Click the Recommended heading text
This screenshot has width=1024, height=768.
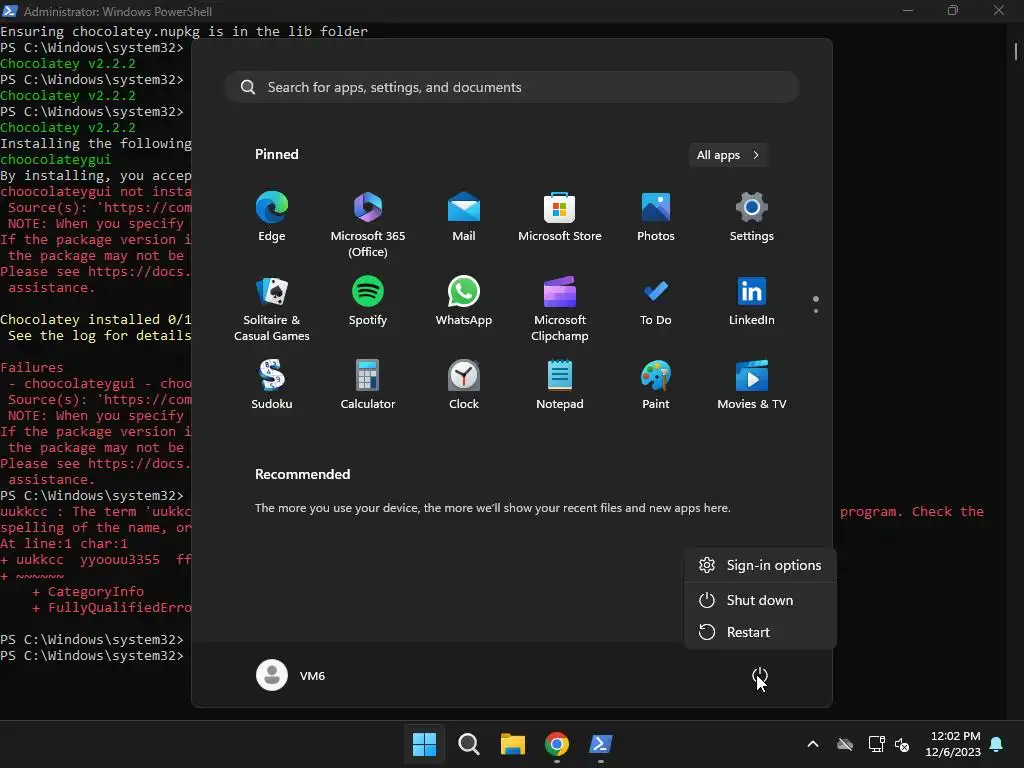click(302, 475)
